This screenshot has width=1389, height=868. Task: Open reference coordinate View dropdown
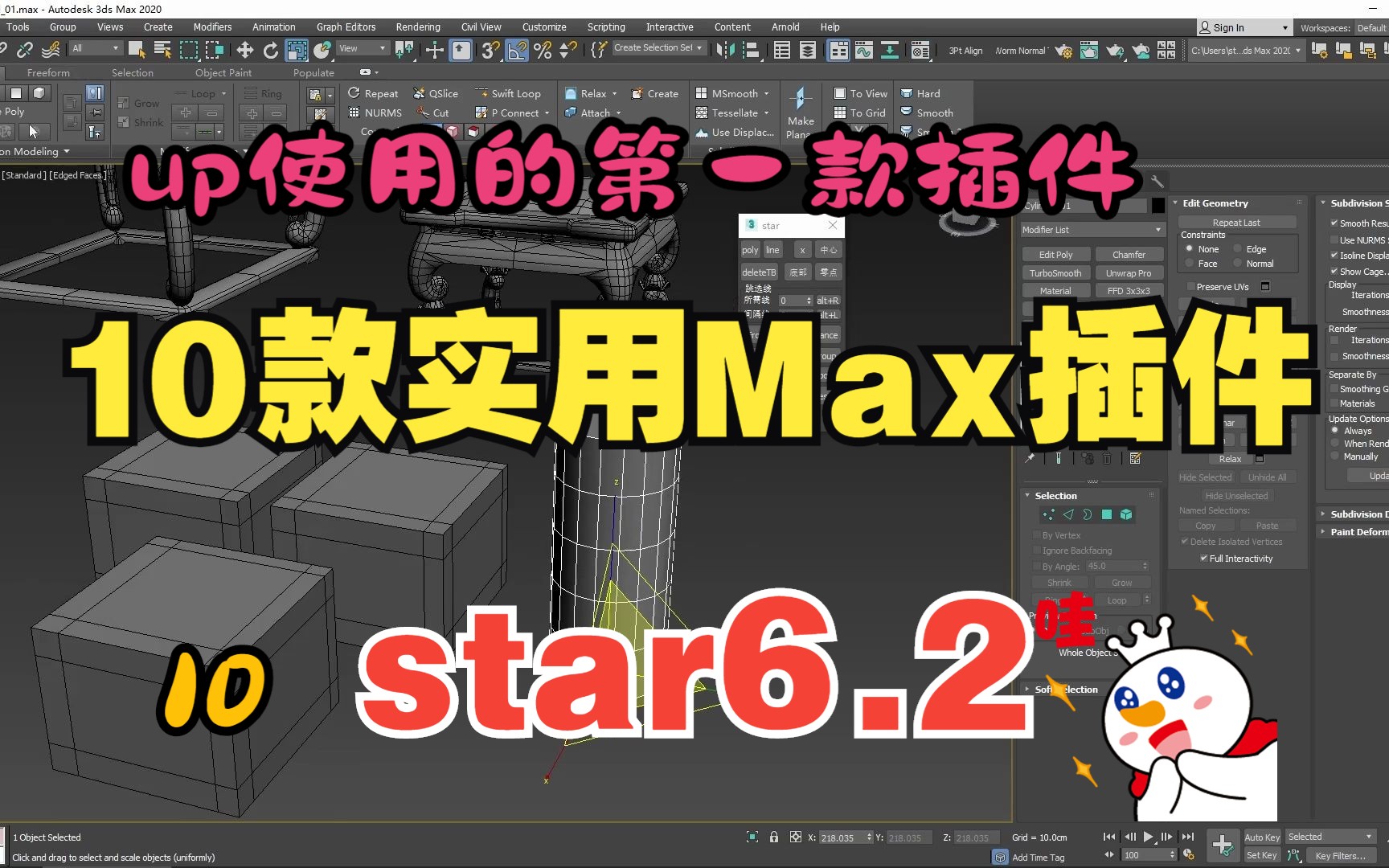click(x=363, y=48)
